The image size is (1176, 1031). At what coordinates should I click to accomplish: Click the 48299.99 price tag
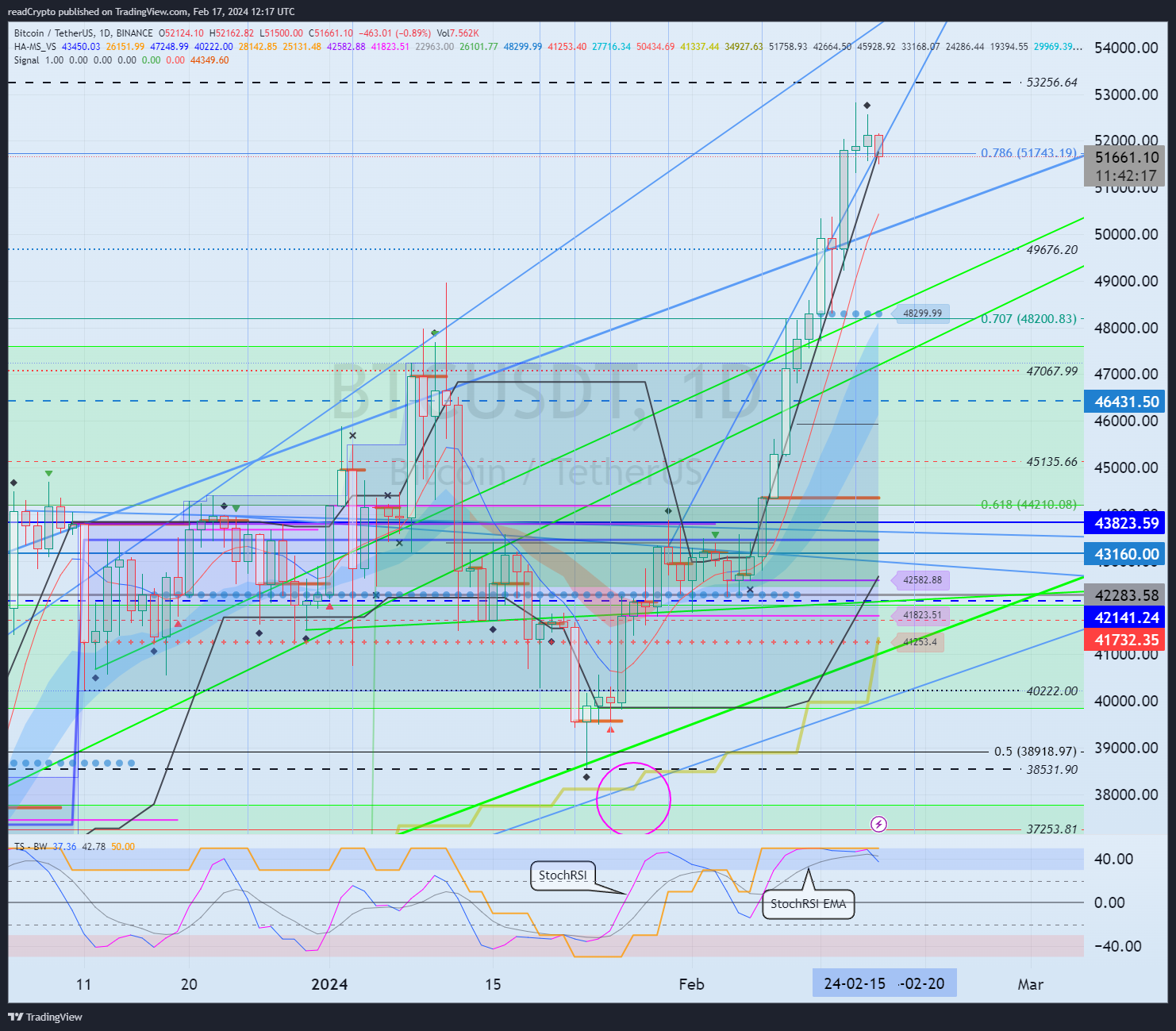[921, 314]
